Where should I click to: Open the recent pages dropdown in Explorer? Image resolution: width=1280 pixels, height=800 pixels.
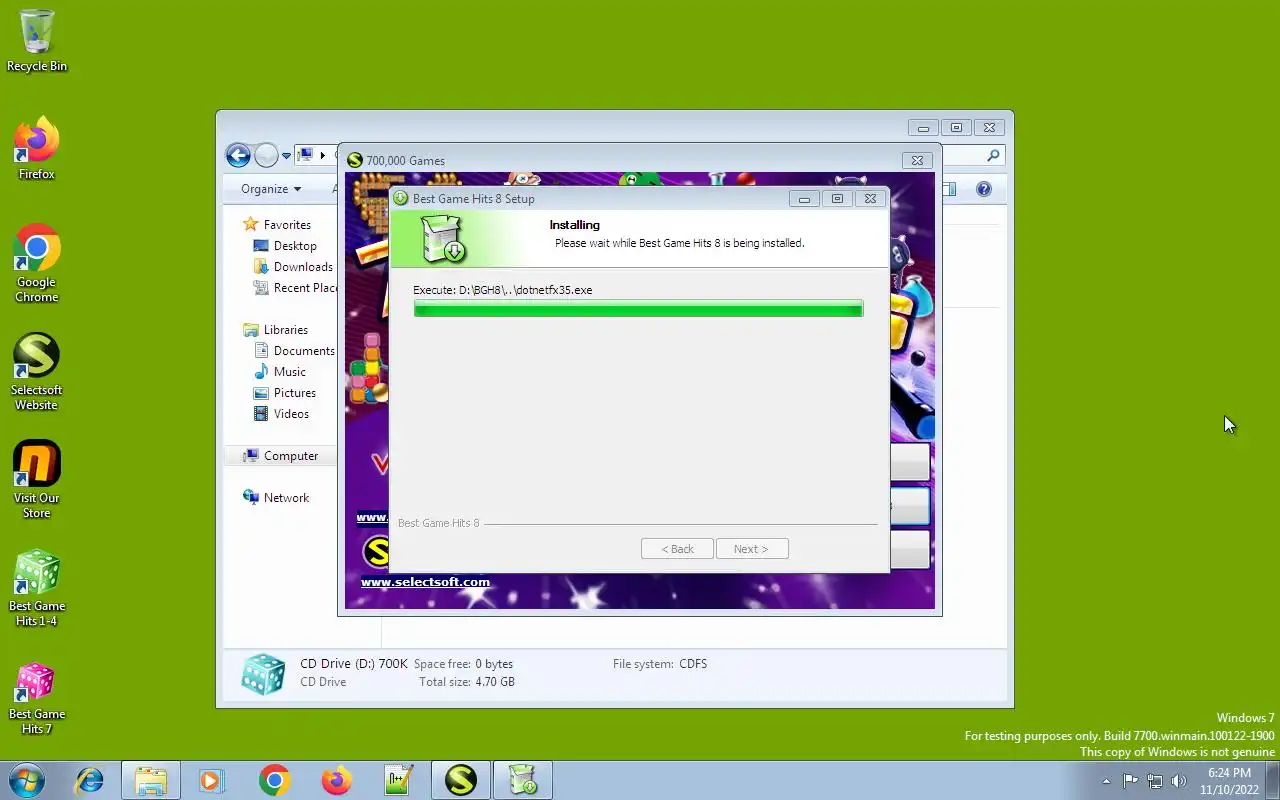[286, 156]
